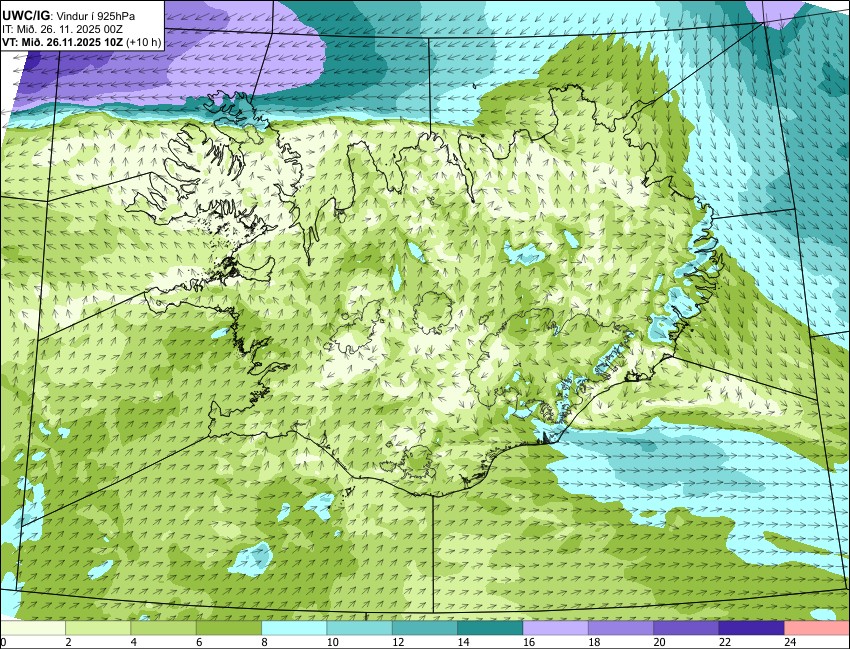
Task: Select the dark teal 14–16 legend swatch
Action: 490,628
